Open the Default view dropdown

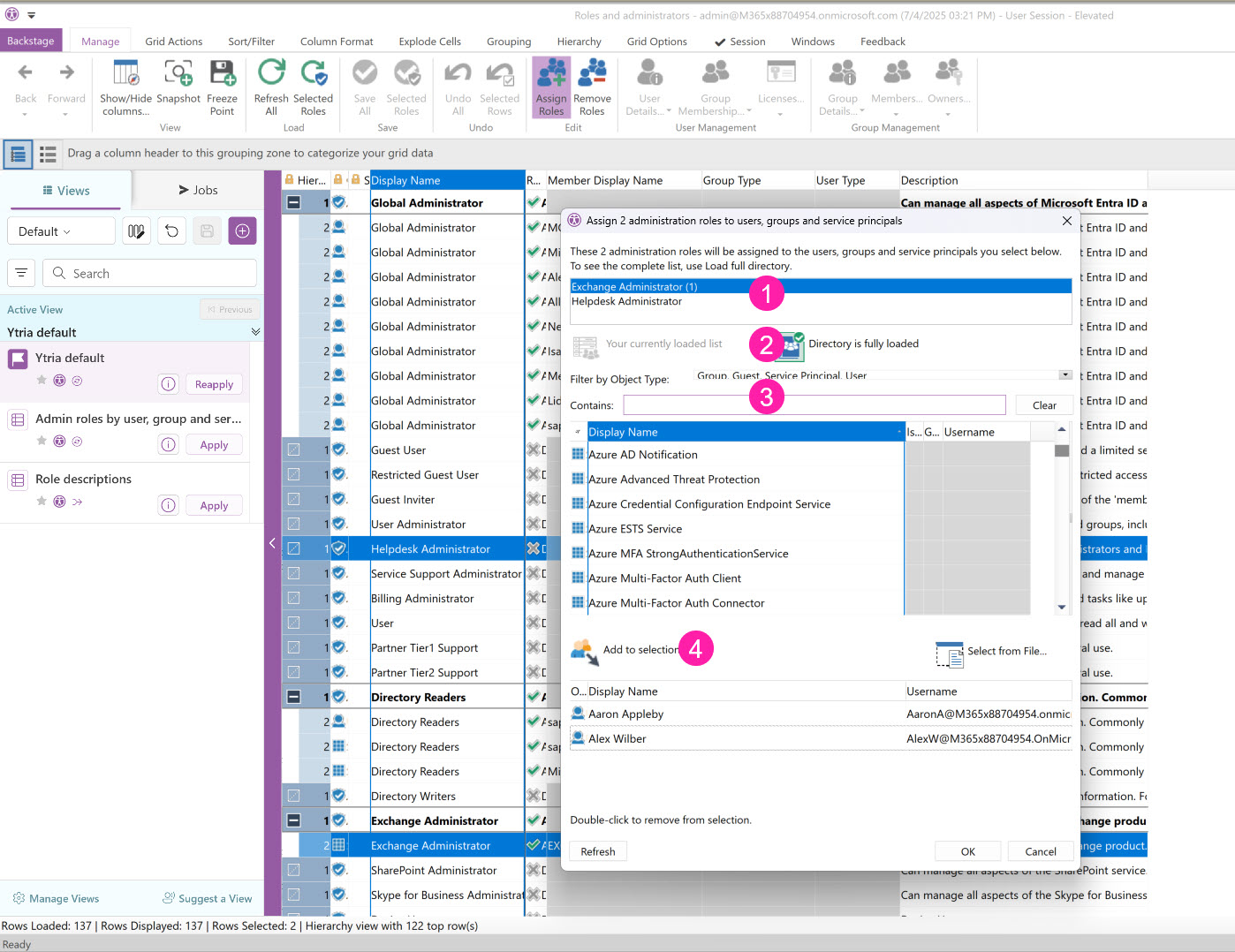[x=62, y=231]
